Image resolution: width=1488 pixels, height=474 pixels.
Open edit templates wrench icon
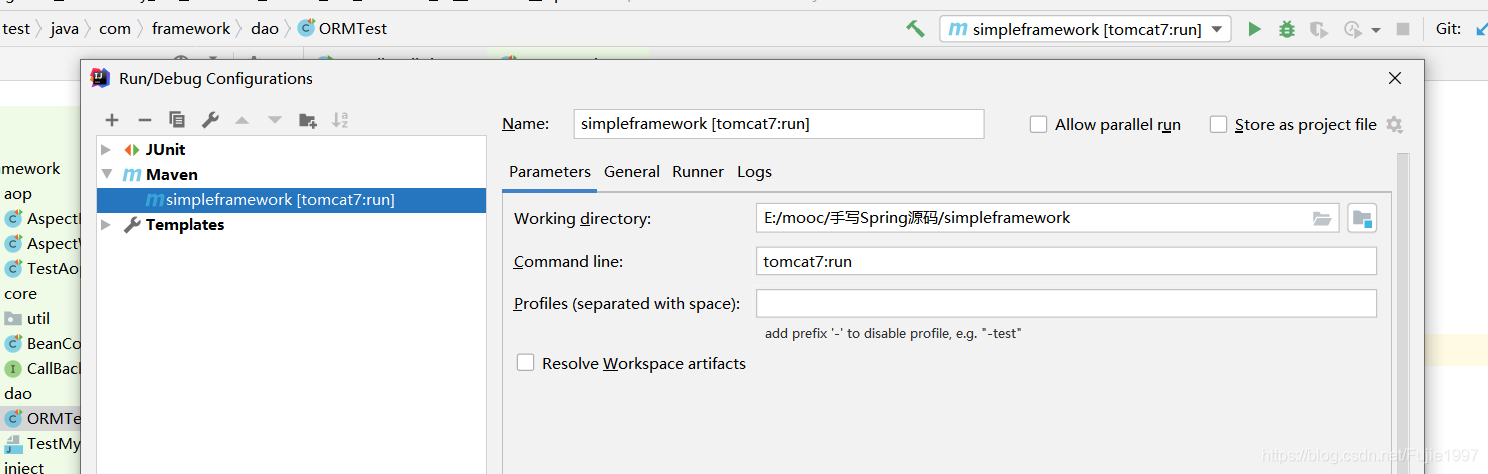pos(210,120)
